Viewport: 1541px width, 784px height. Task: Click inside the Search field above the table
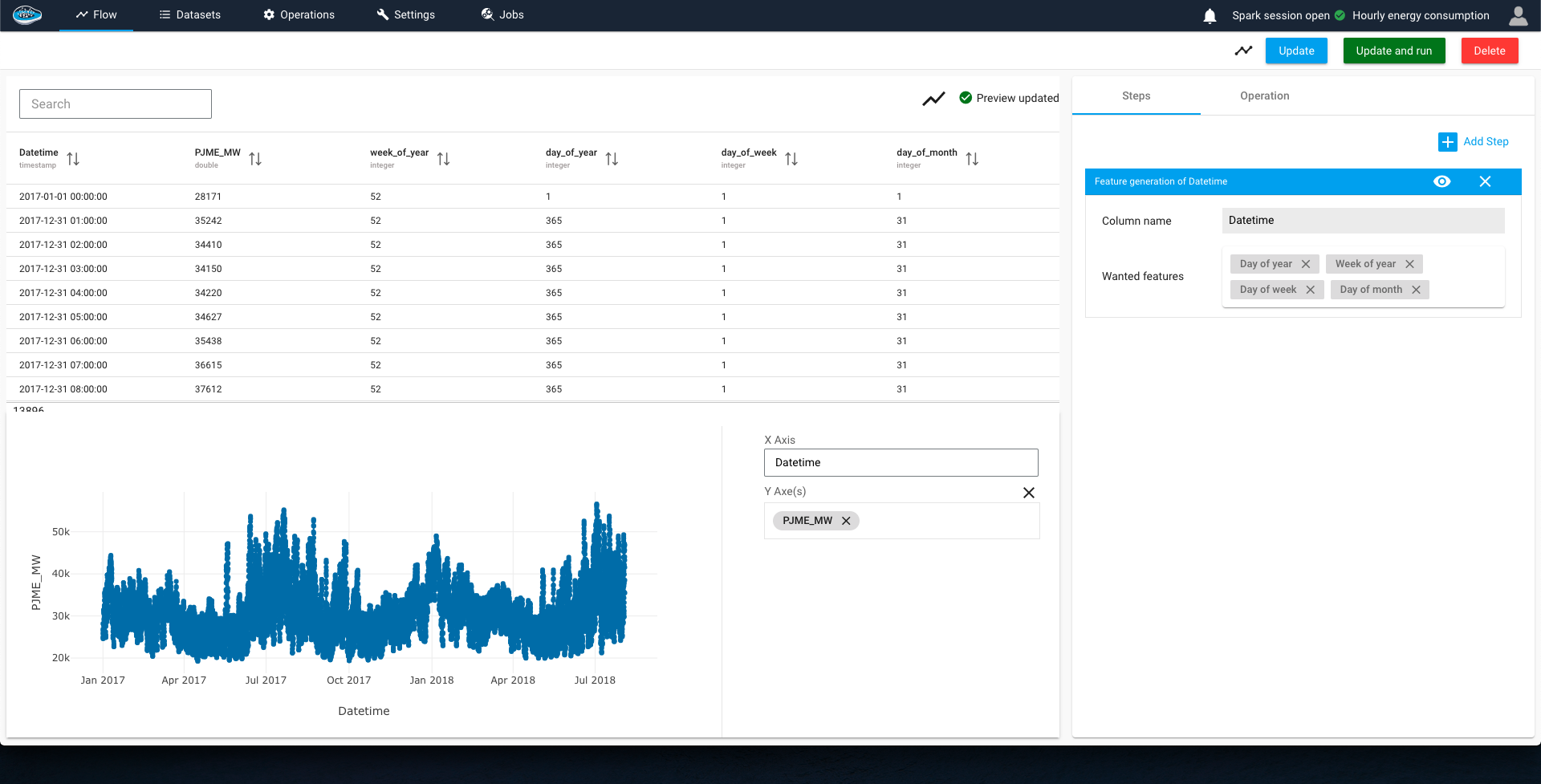pyautogui.click(x=115, y=104)
